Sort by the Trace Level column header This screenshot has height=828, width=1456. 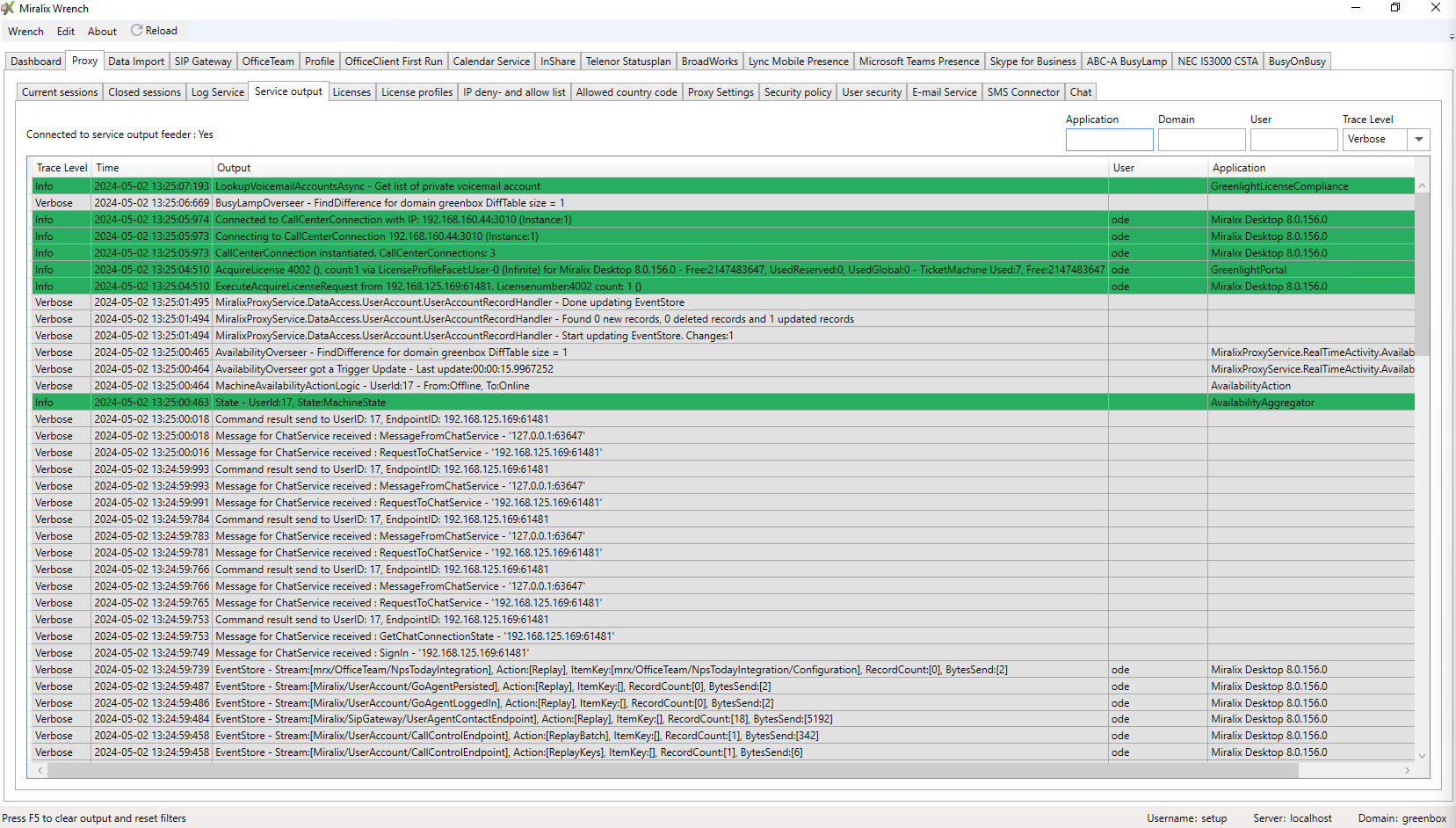click(62, 168)
